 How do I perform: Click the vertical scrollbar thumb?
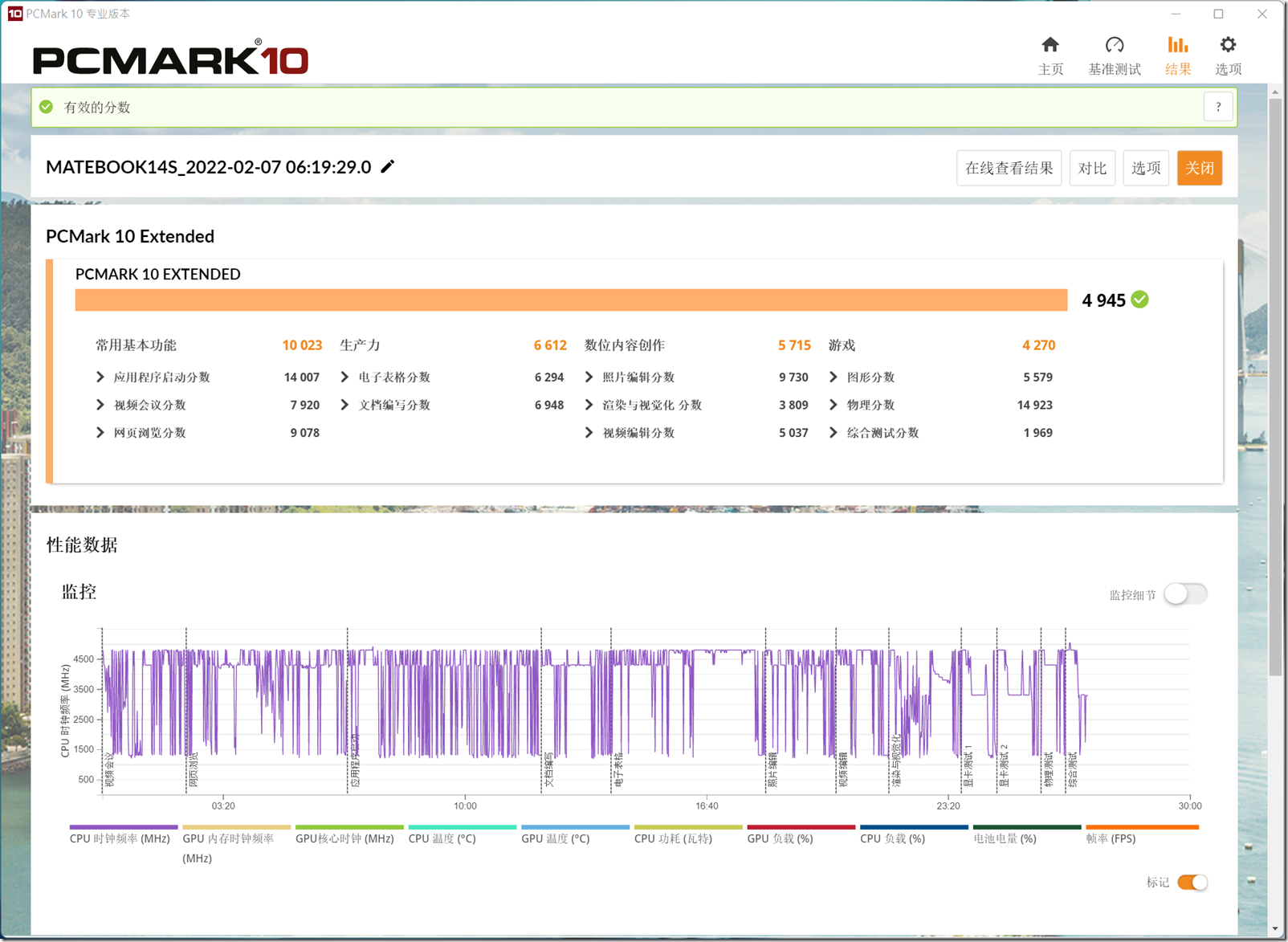click(1275, 385)
